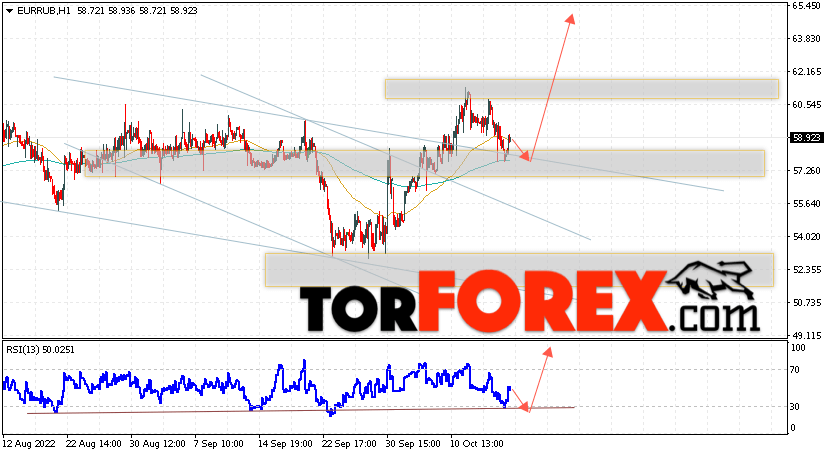This screenshot has width=828, height=455.
Task: Select the EURRUB,H1 symbol title
Action: click(44, 11)
